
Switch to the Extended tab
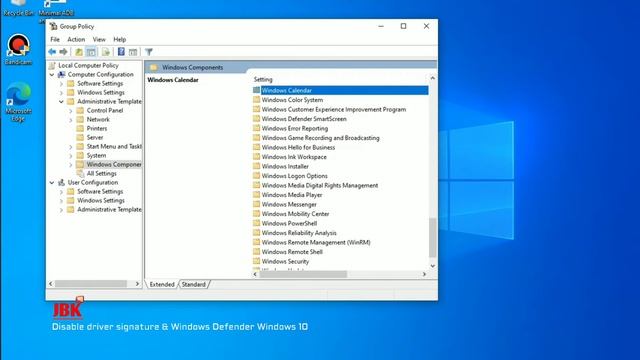click(162, 284)
